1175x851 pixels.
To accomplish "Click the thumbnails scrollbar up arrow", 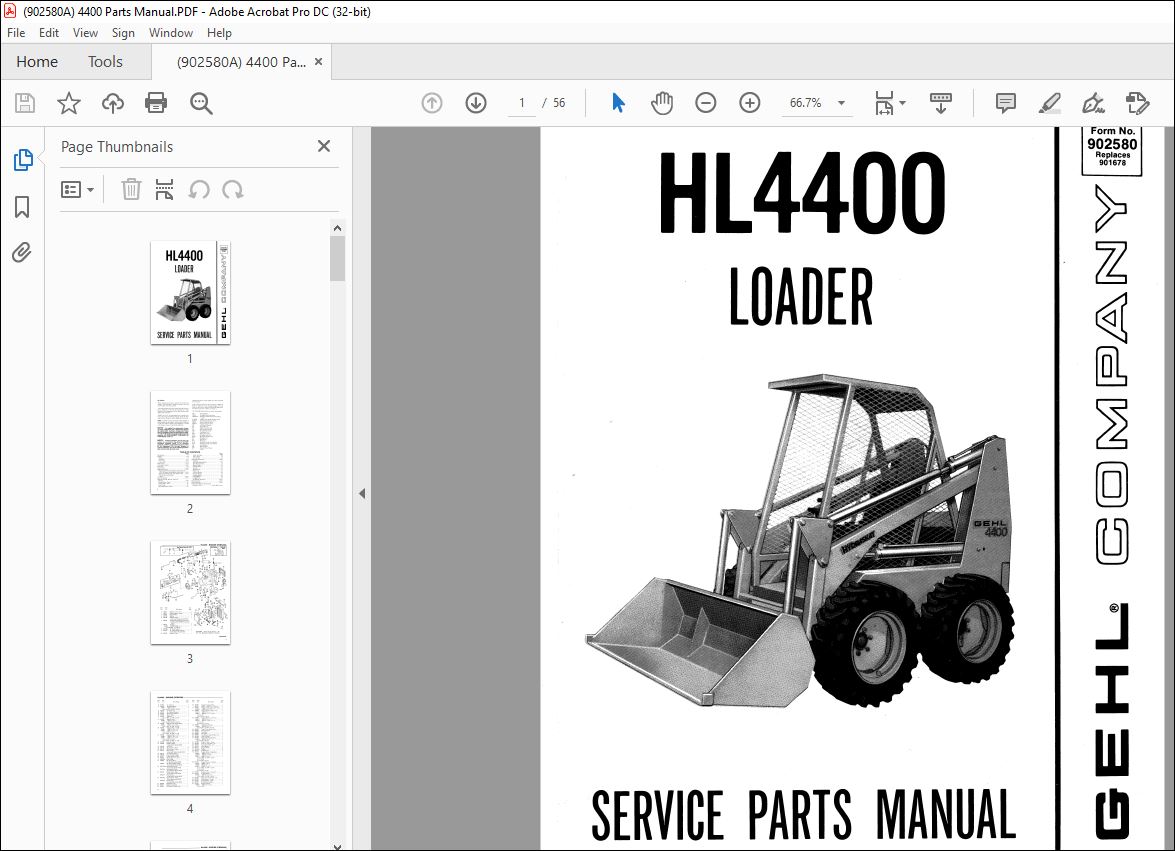I will point(337,228).
